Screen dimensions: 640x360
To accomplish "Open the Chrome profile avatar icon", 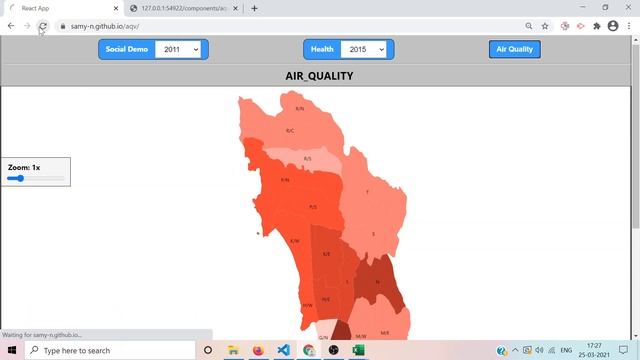I will point(613,26).
